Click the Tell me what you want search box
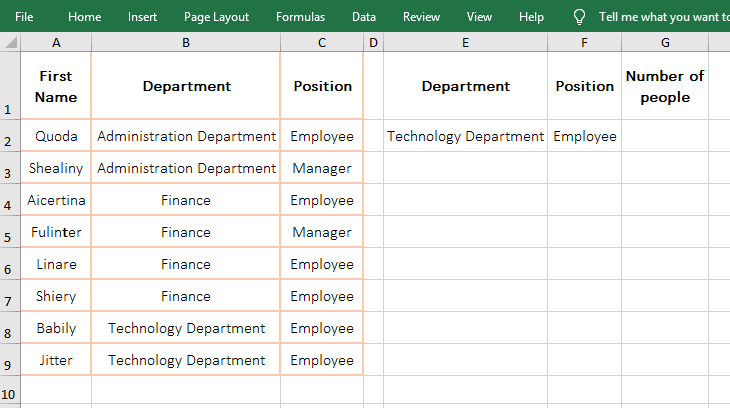 [664, 17]
